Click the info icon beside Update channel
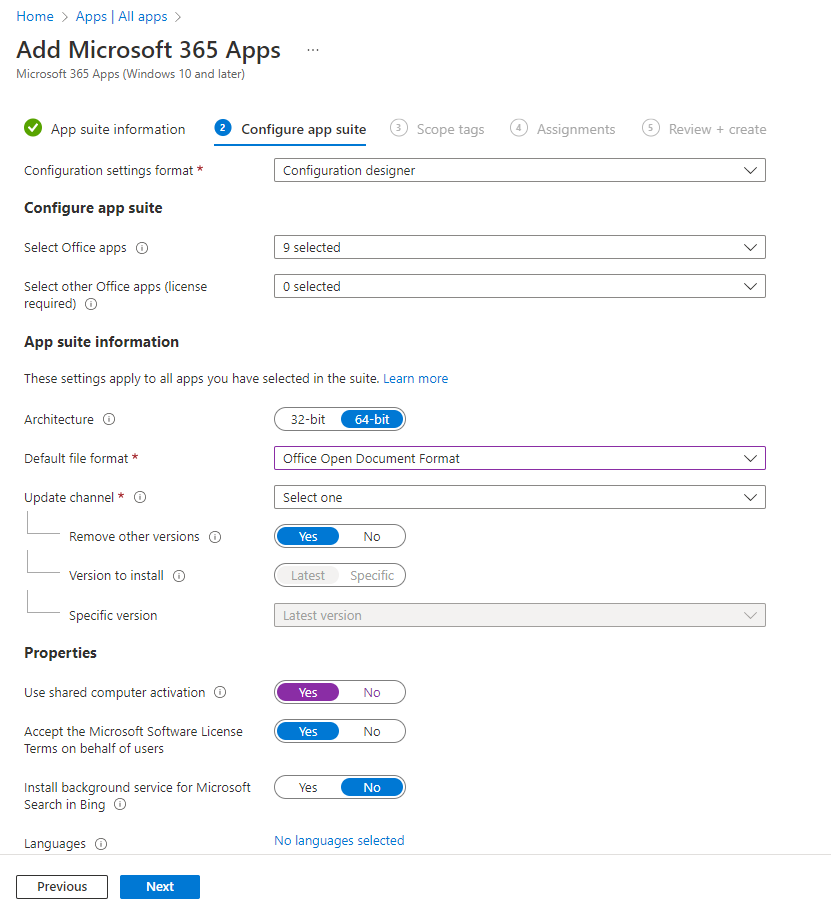The image size is (831, 913). (140, 497)
